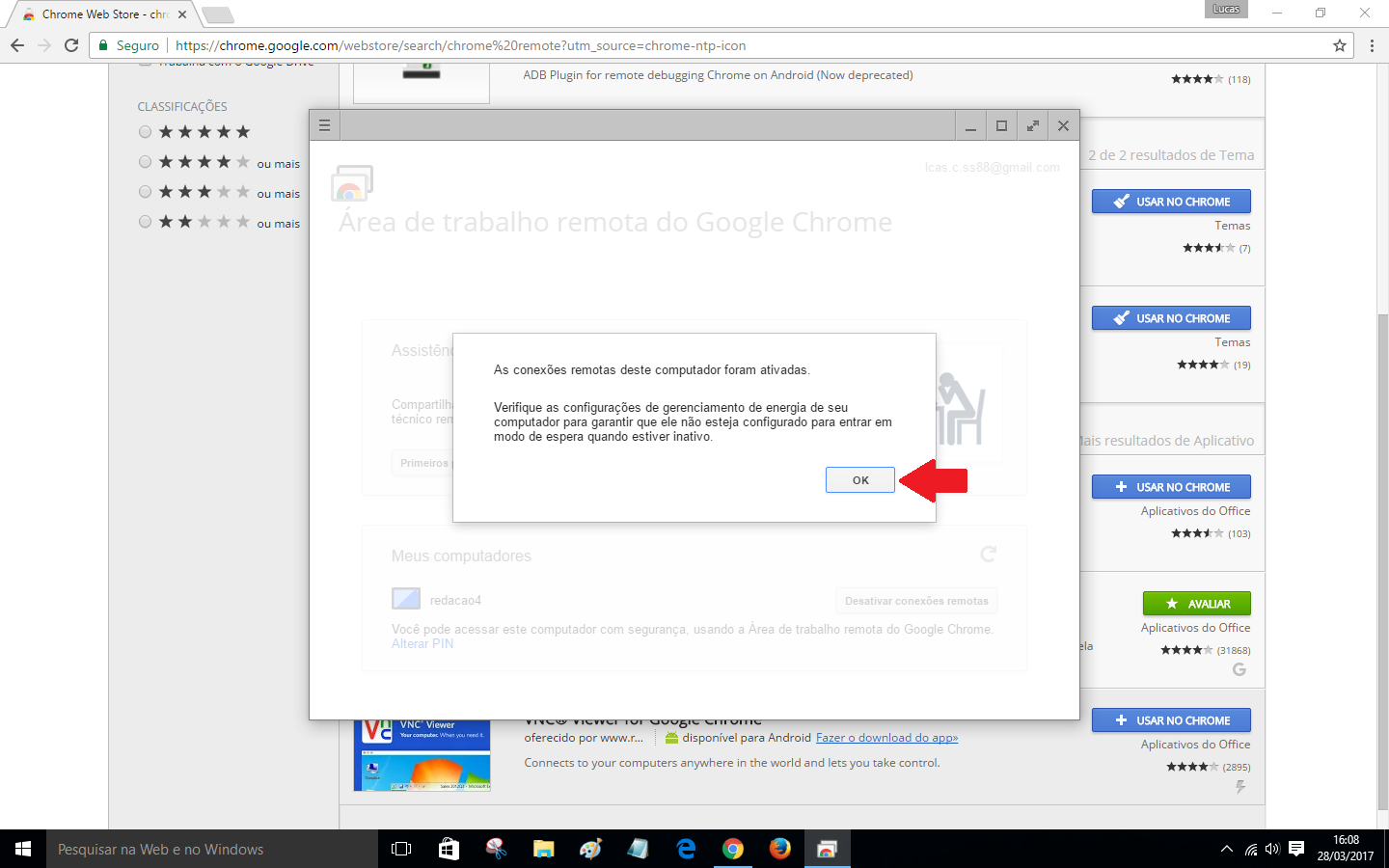Bookmark this page with the star icon

[x=1339, y=45]
